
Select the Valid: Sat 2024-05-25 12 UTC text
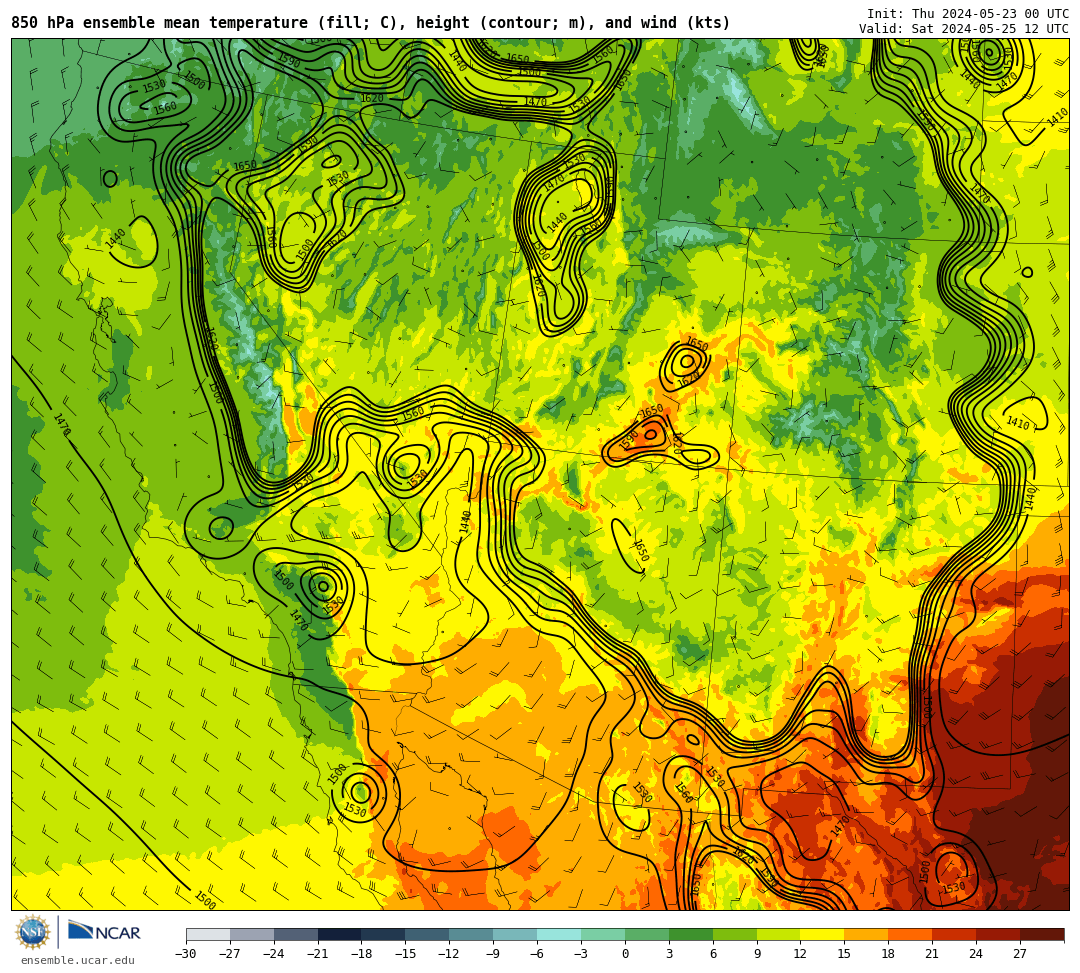pos(964,29)
